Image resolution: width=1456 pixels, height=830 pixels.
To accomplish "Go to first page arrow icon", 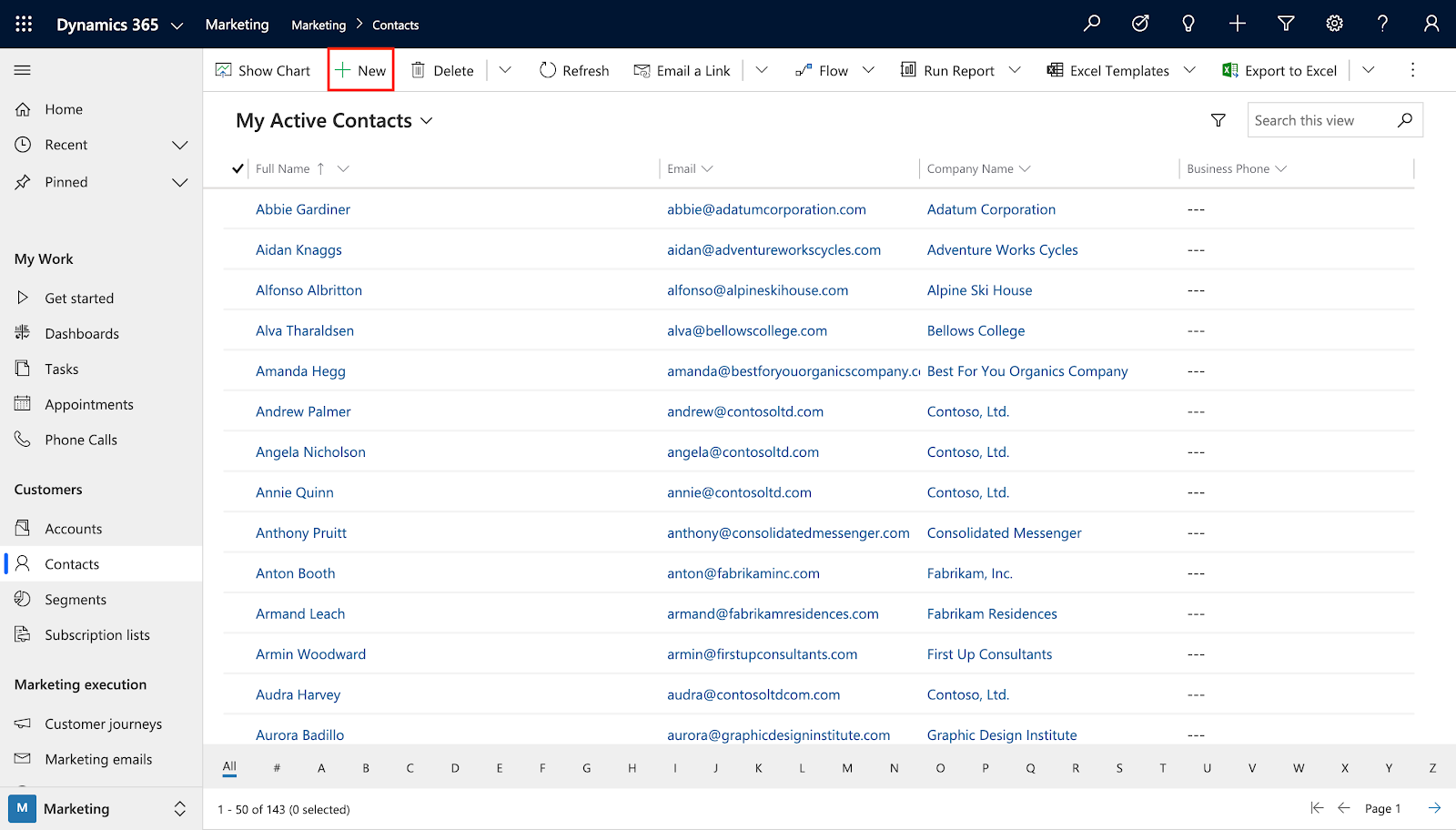I will 1317,808.
